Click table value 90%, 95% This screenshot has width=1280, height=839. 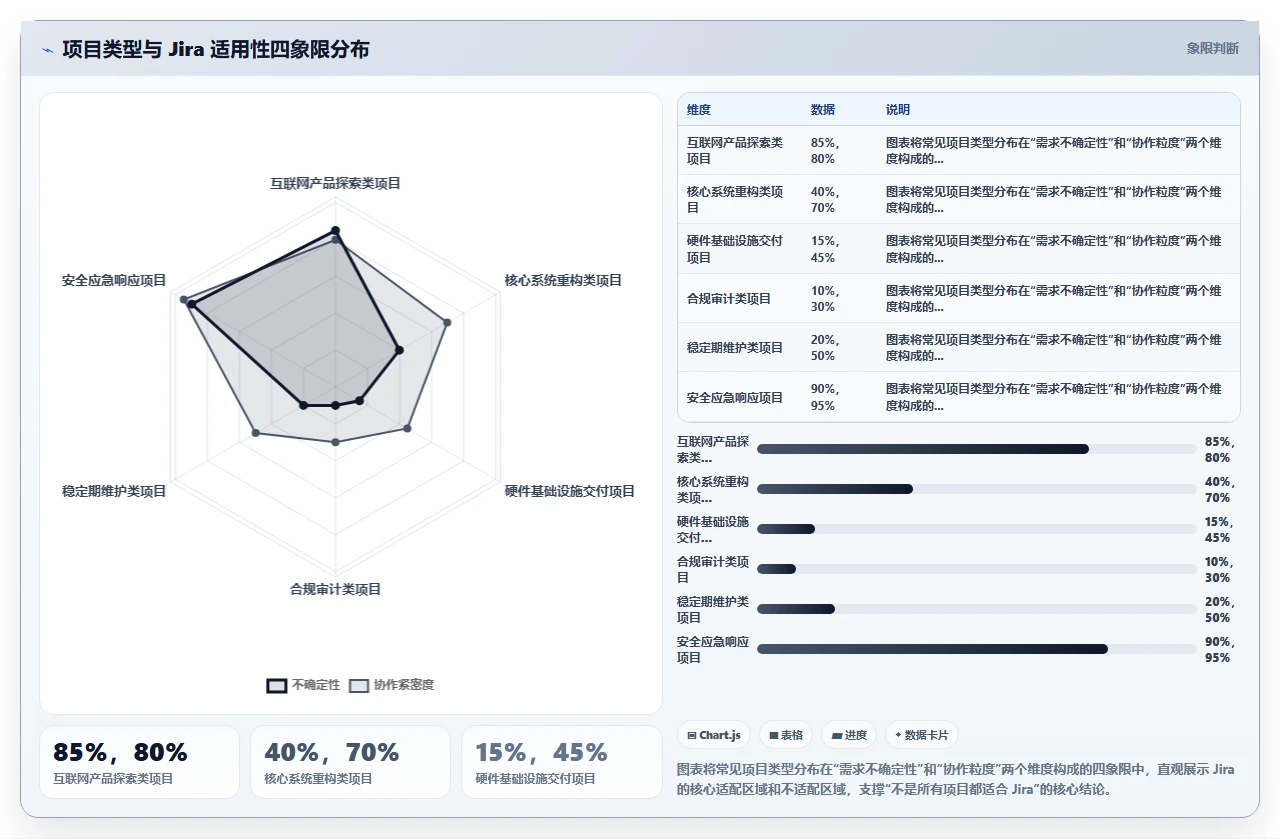pos(826,397)
